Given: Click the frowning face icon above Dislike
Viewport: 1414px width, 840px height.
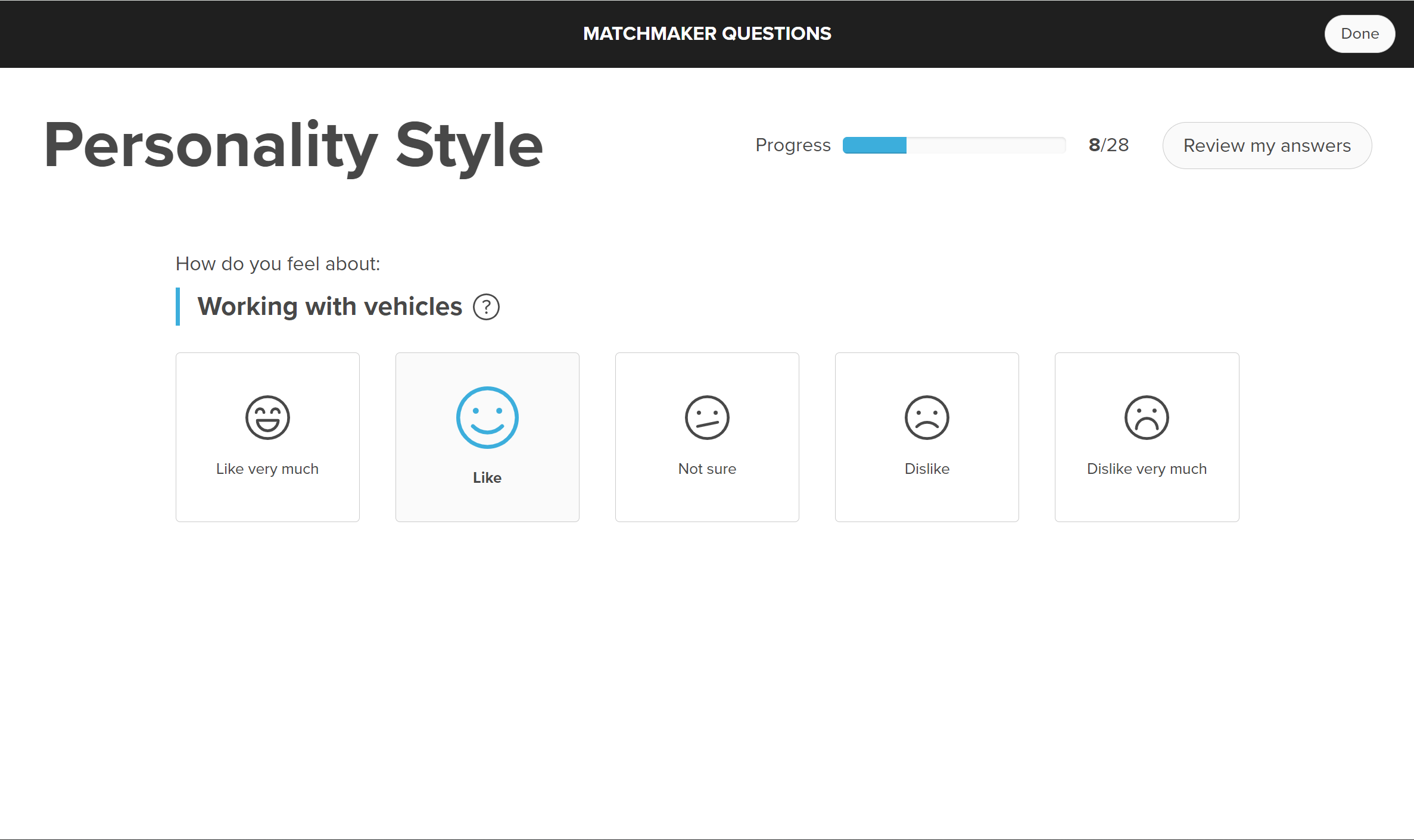Looking at the screenshot, I should [927, 417].
